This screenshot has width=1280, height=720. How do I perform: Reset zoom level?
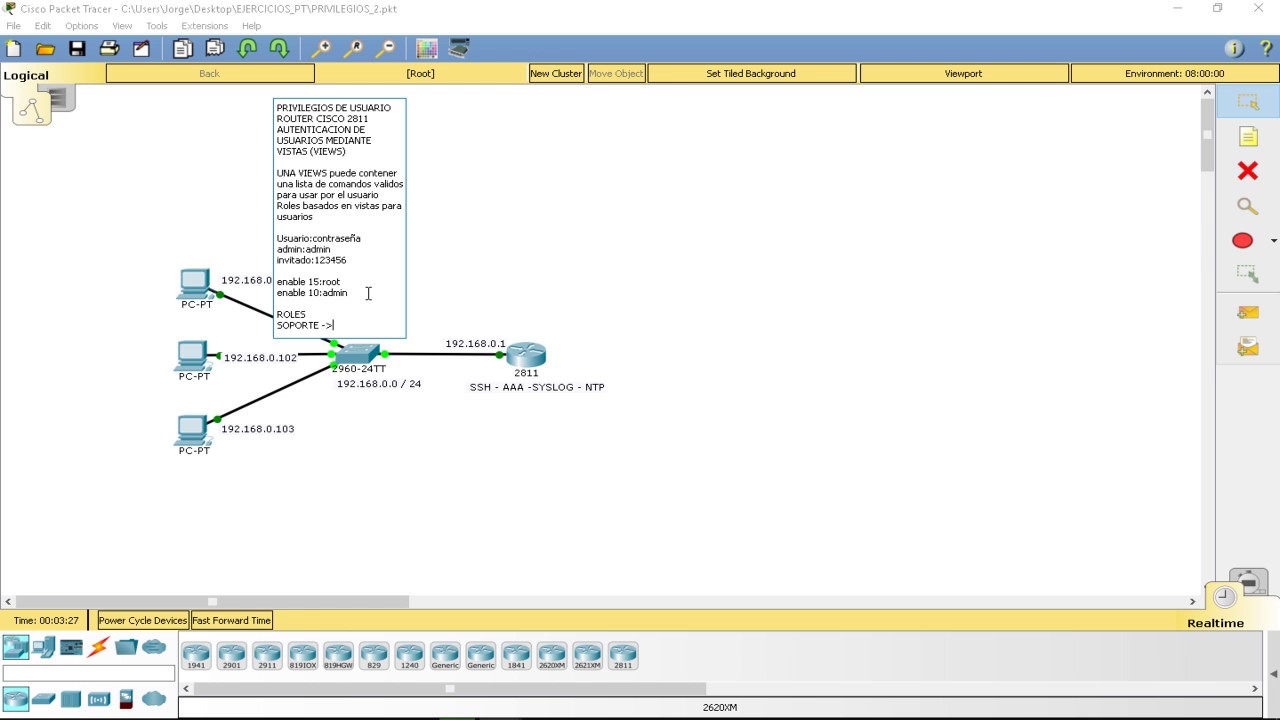(353, 48)
